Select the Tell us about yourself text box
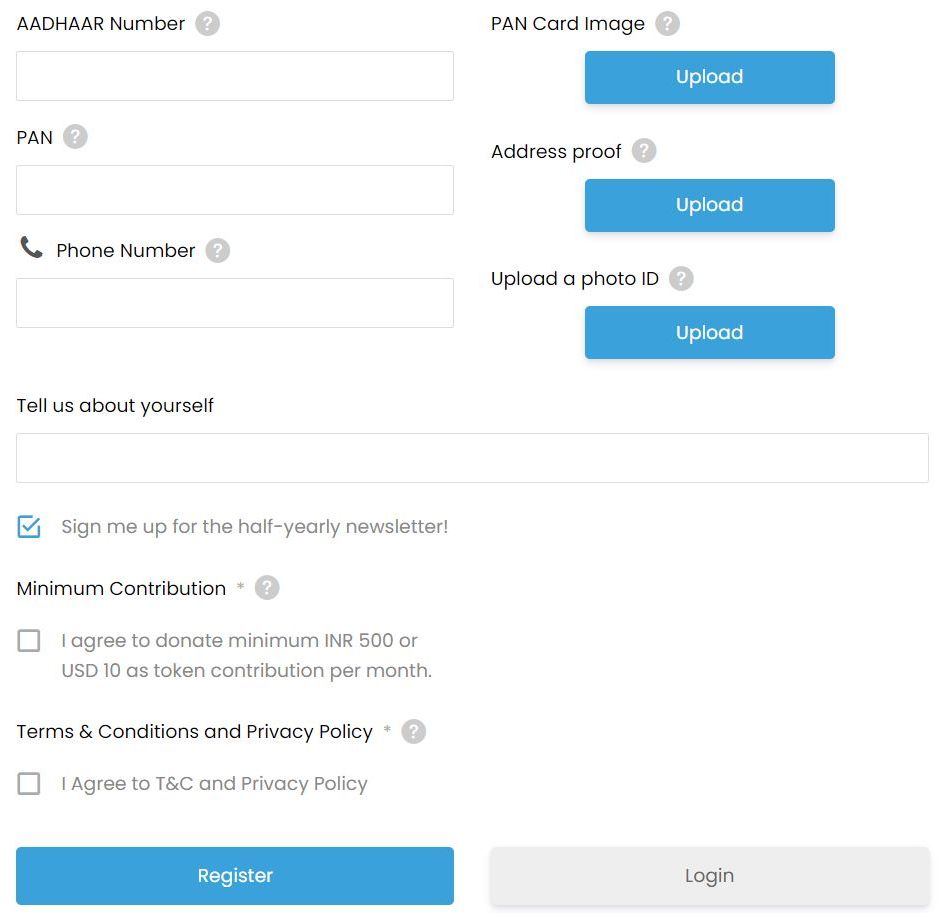This screenshot has width=945, height=913. point(472,458)
